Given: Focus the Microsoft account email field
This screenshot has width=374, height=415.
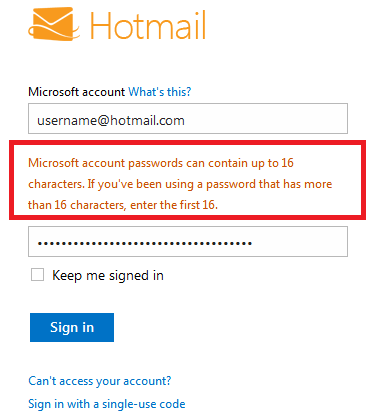Looking at the screenshot, I should (x=188, y=119).
